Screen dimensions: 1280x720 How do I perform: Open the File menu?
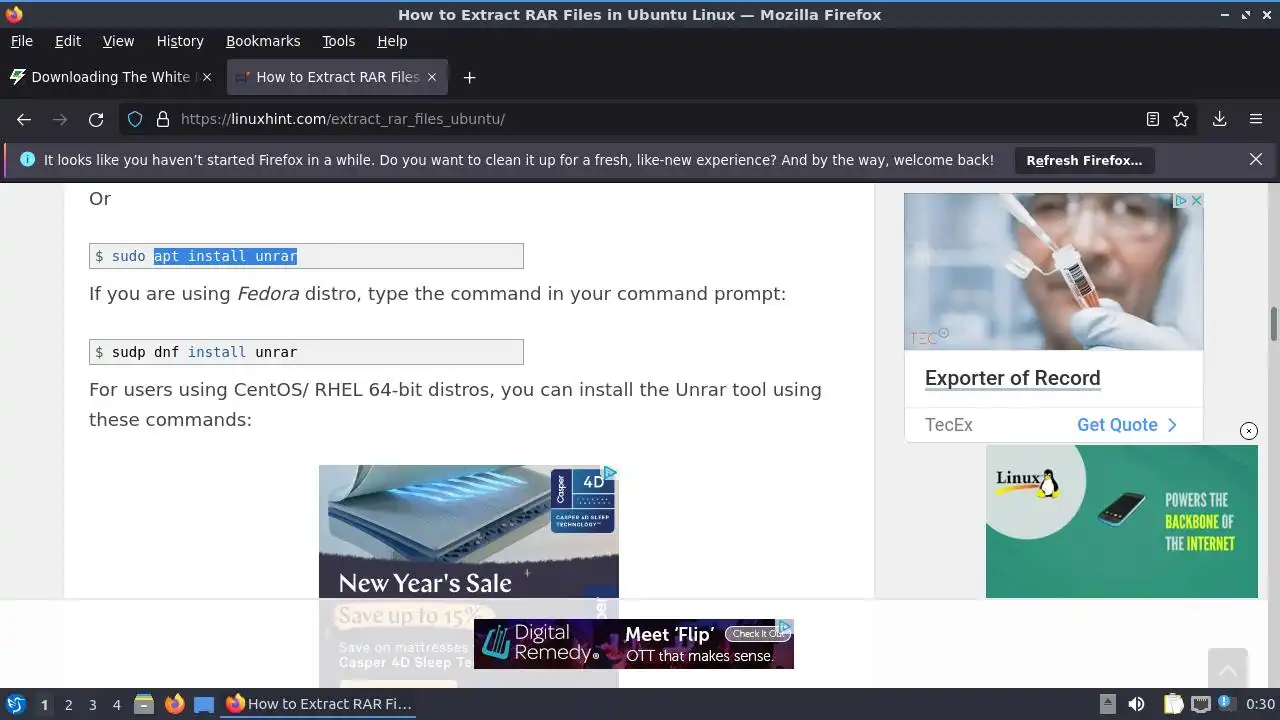point(22,41)
